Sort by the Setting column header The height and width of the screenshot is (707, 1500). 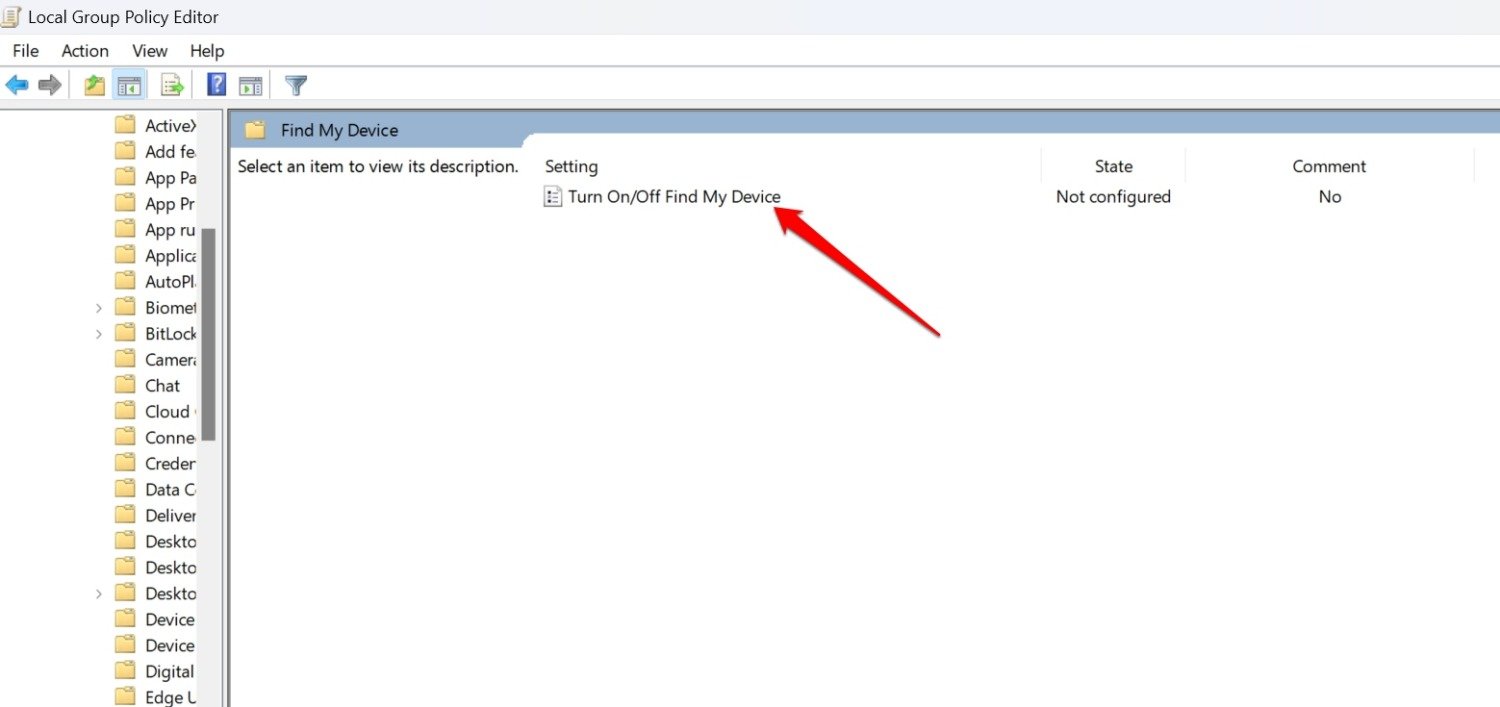pos(571,167)
